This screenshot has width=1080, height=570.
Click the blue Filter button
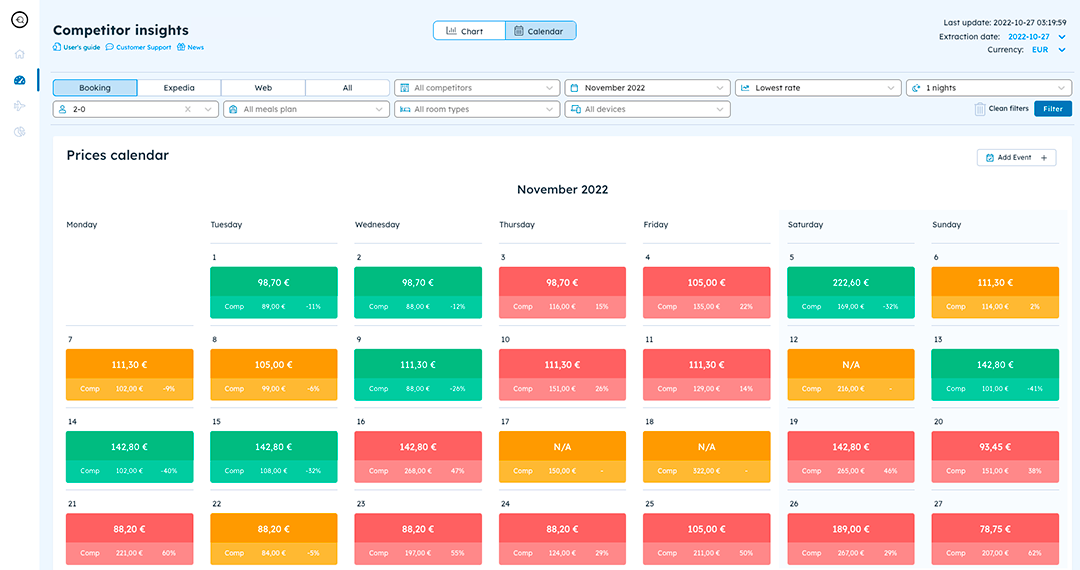tap(1052, 109)
